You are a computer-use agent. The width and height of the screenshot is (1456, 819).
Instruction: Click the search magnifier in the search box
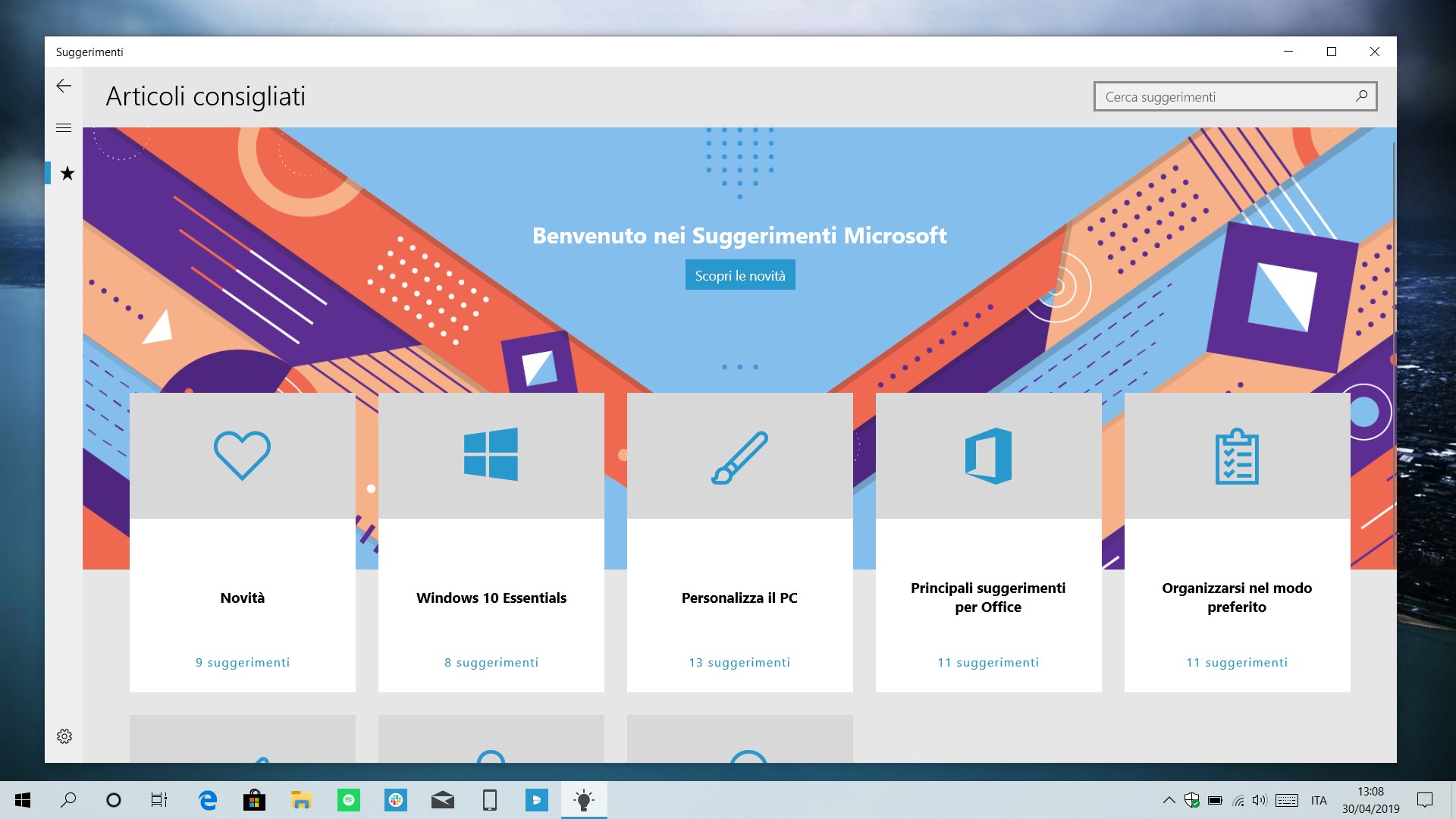[1361, 96]
